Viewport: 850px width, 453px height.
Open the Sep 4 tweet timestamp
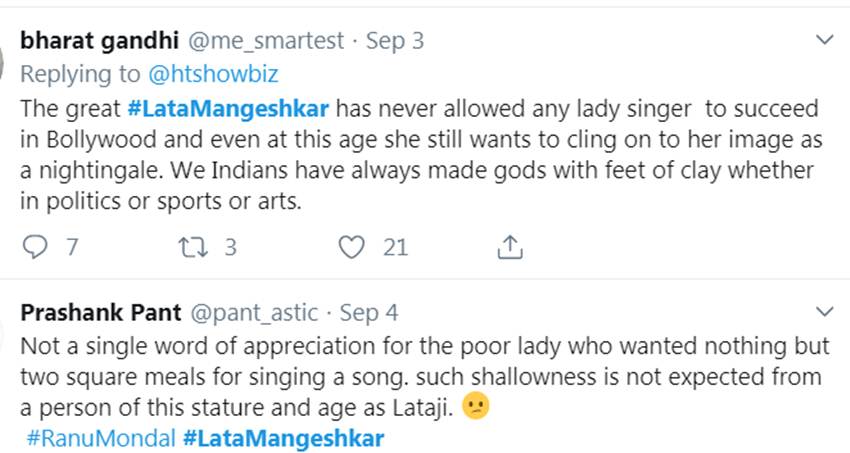369,313
